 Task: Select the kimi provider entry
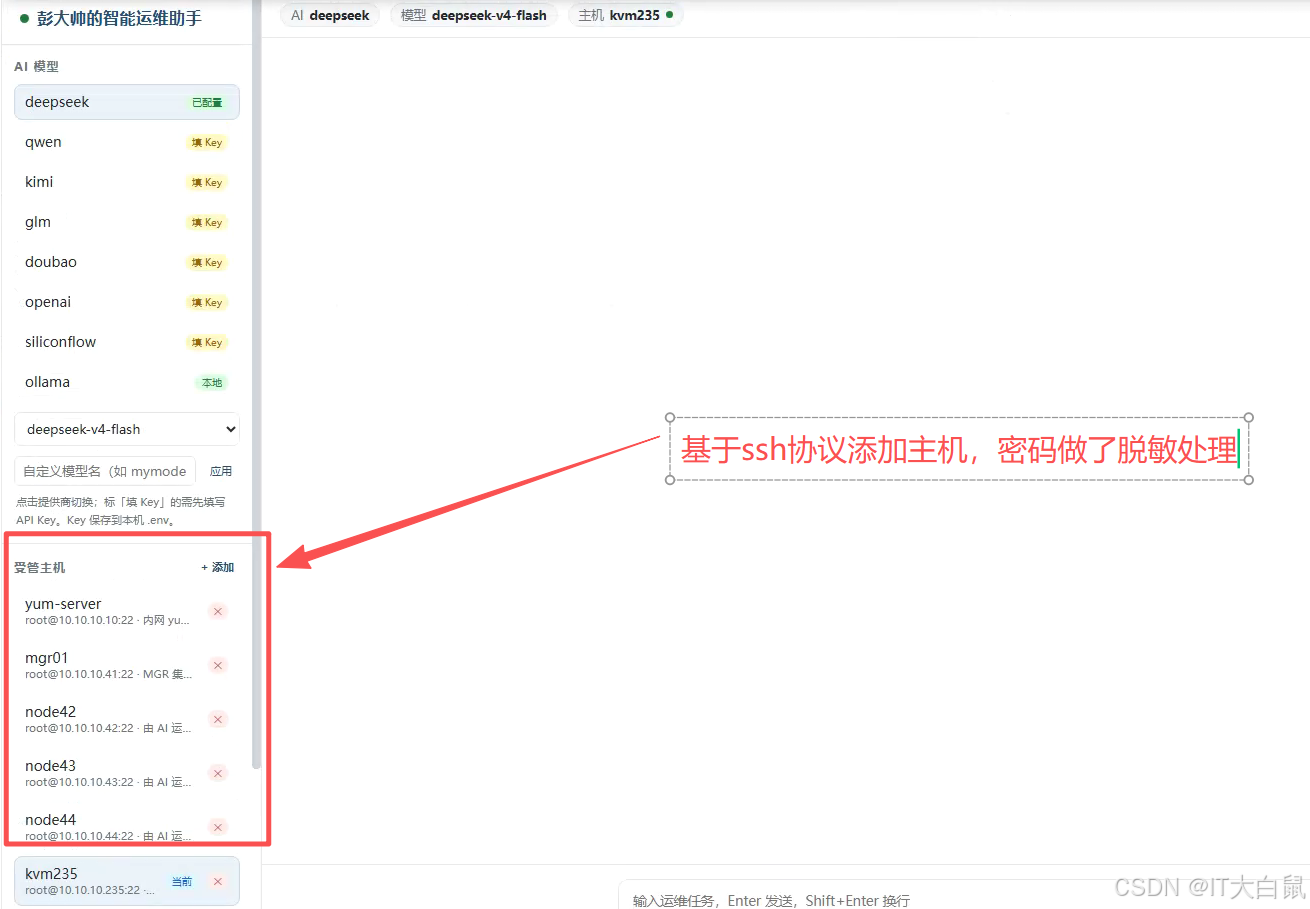pos(127,182)
